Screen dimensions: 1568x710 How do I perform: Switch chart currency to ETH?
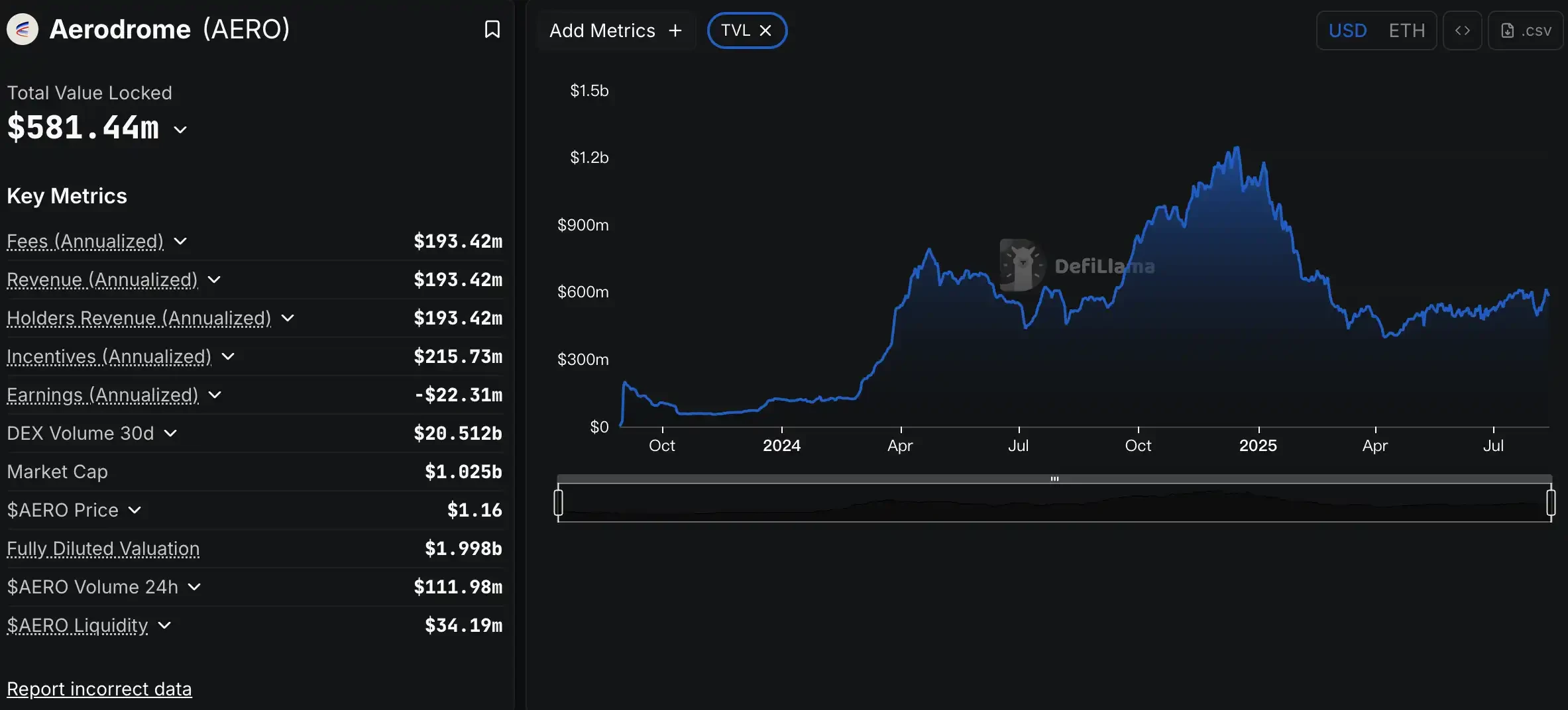1408,30
